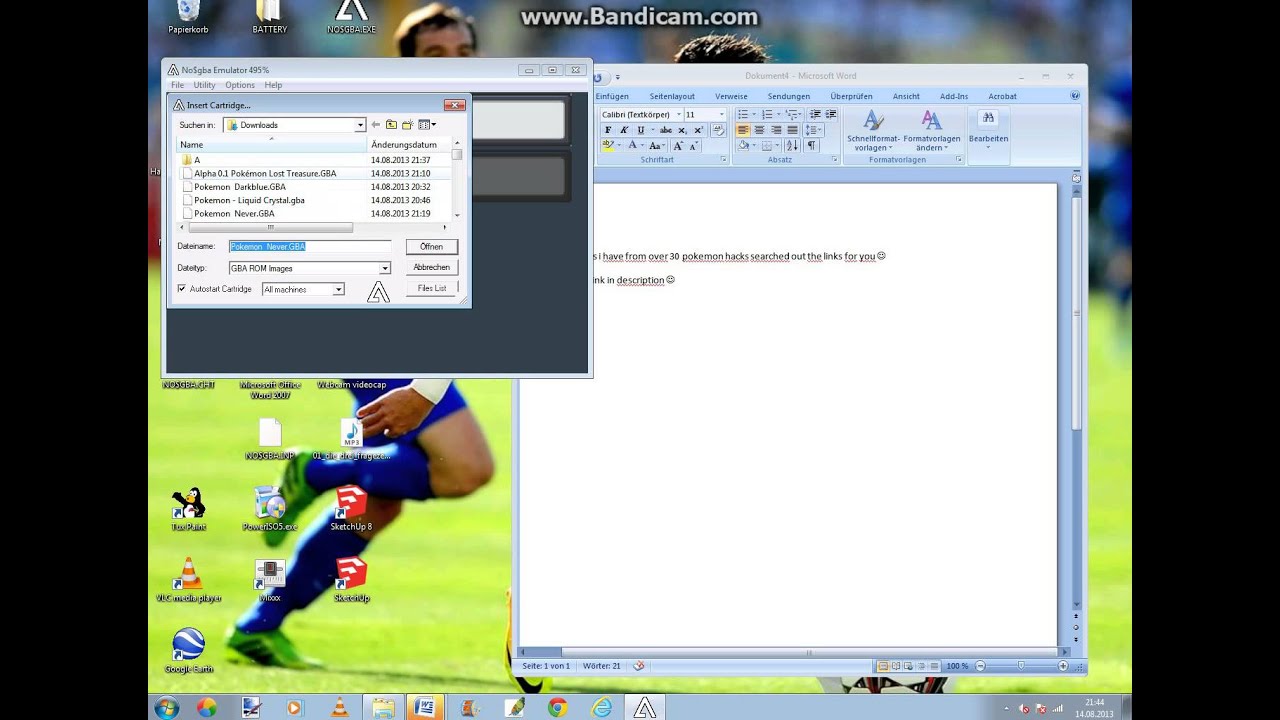Sort text with the A-Z sort icon

pyautogui.click(x=793, y=145)
